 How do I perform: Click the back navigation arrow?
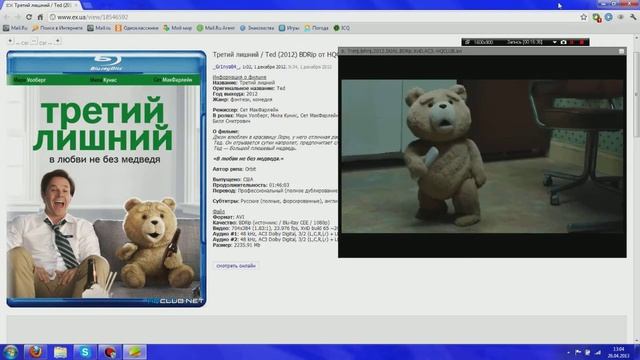coord(7,17)
